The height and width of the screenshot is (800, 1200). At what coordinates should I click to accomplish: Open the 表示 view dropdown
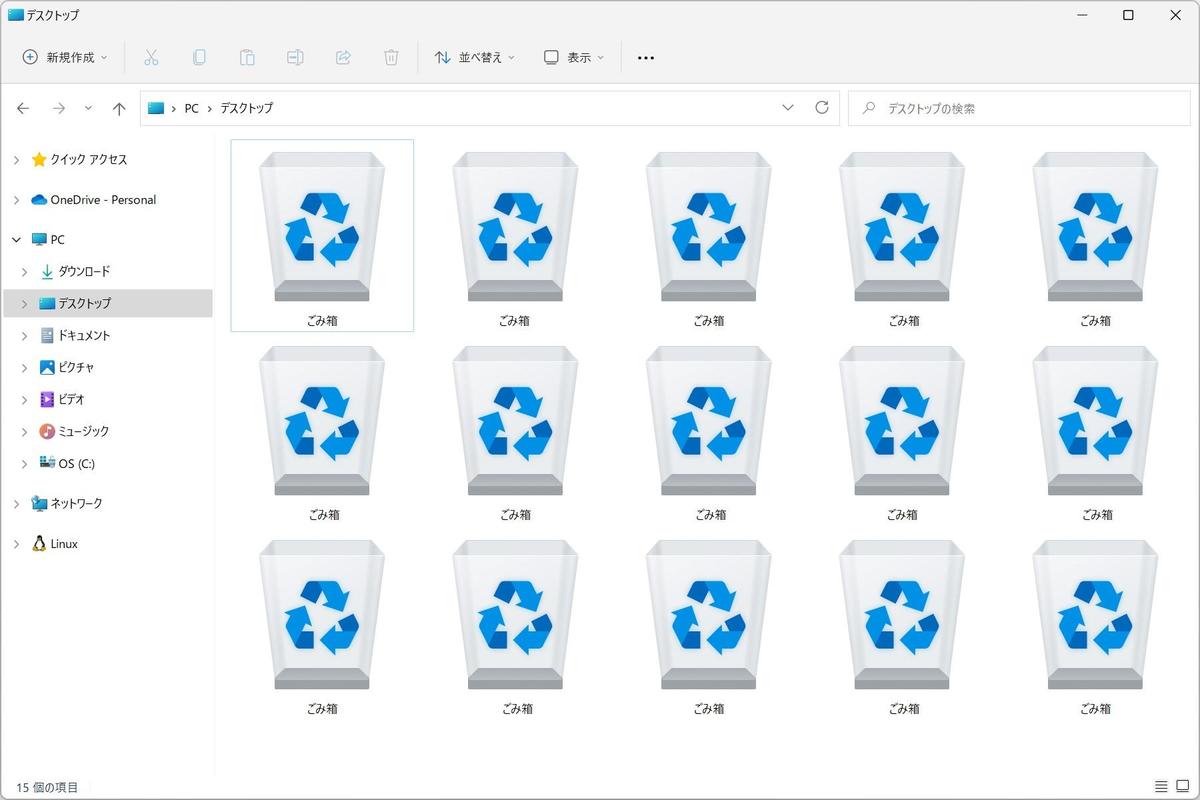point(574,57)
